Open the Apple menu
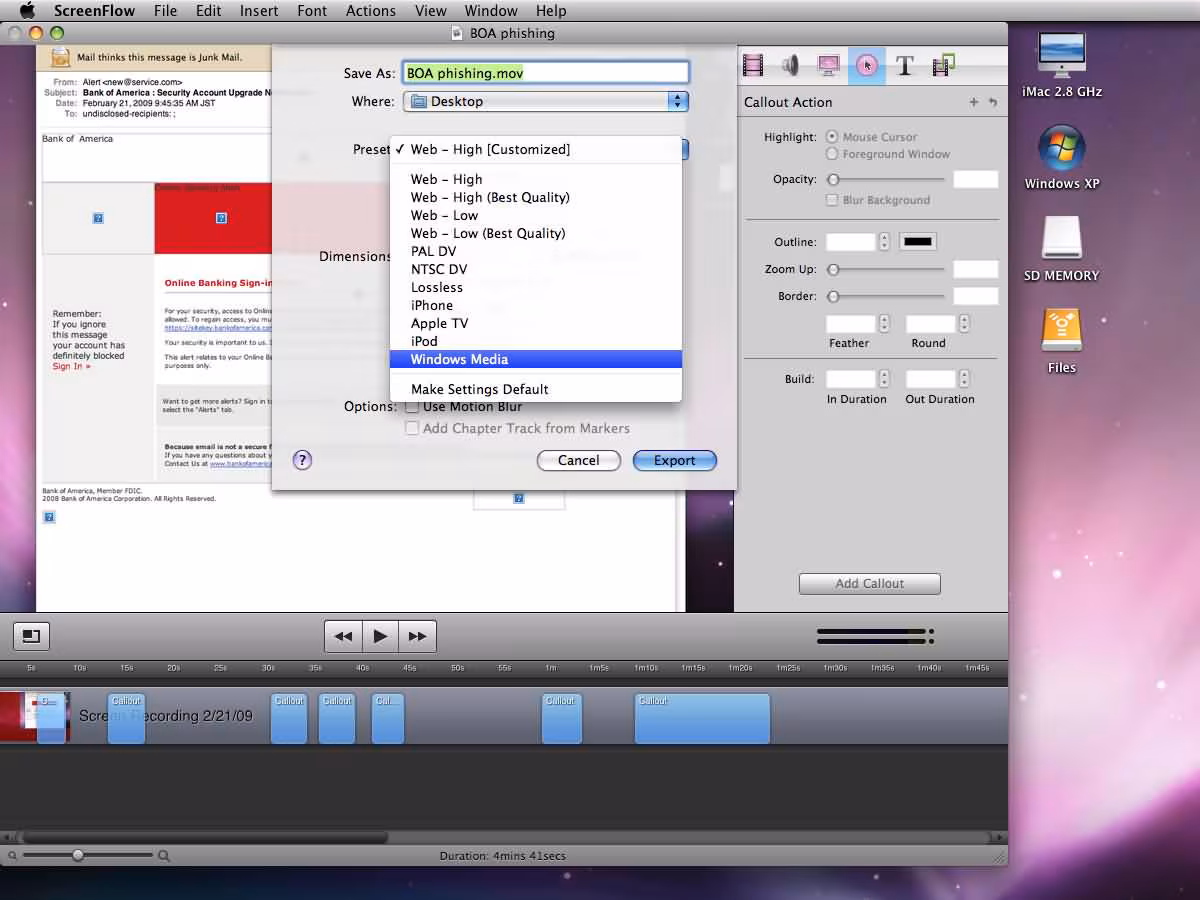Viewport: 1200px width, 900px height. click(27, 11)
